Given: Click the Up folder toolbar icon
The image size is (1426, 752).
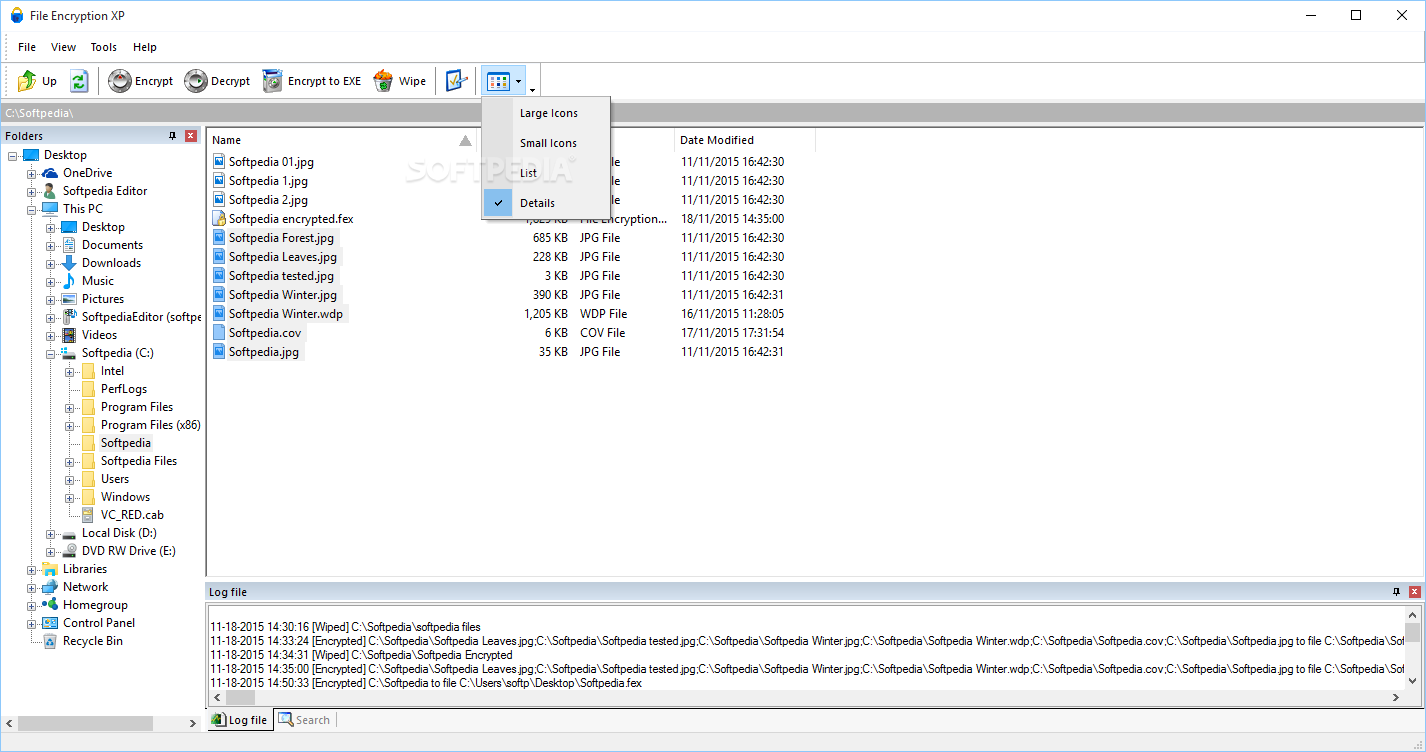Looking at the screenshot, I should [27, 81].
